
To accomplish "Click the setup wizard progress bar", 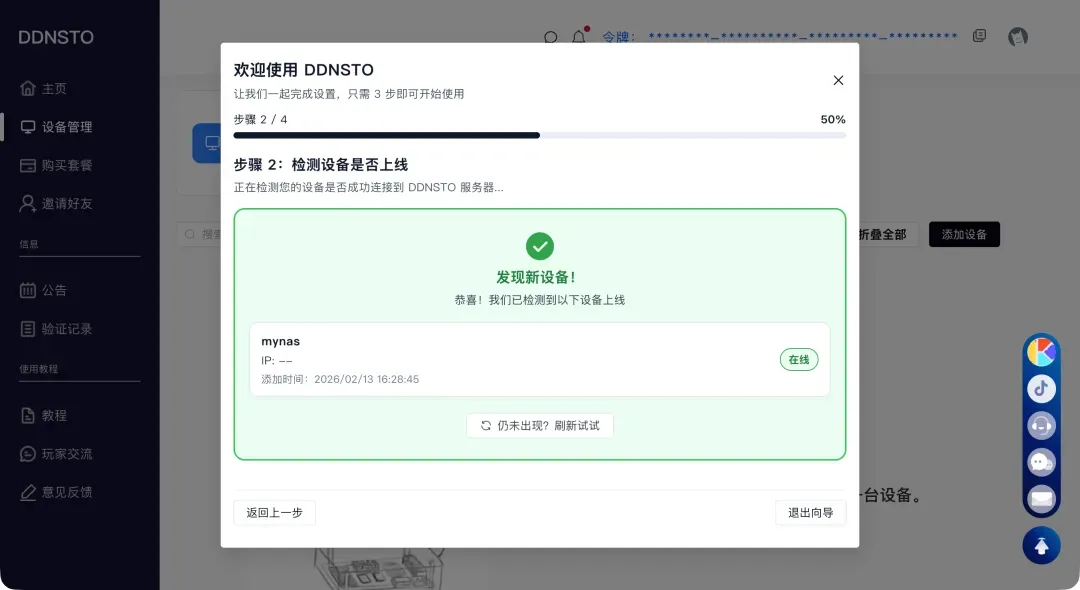I will 539,135.
